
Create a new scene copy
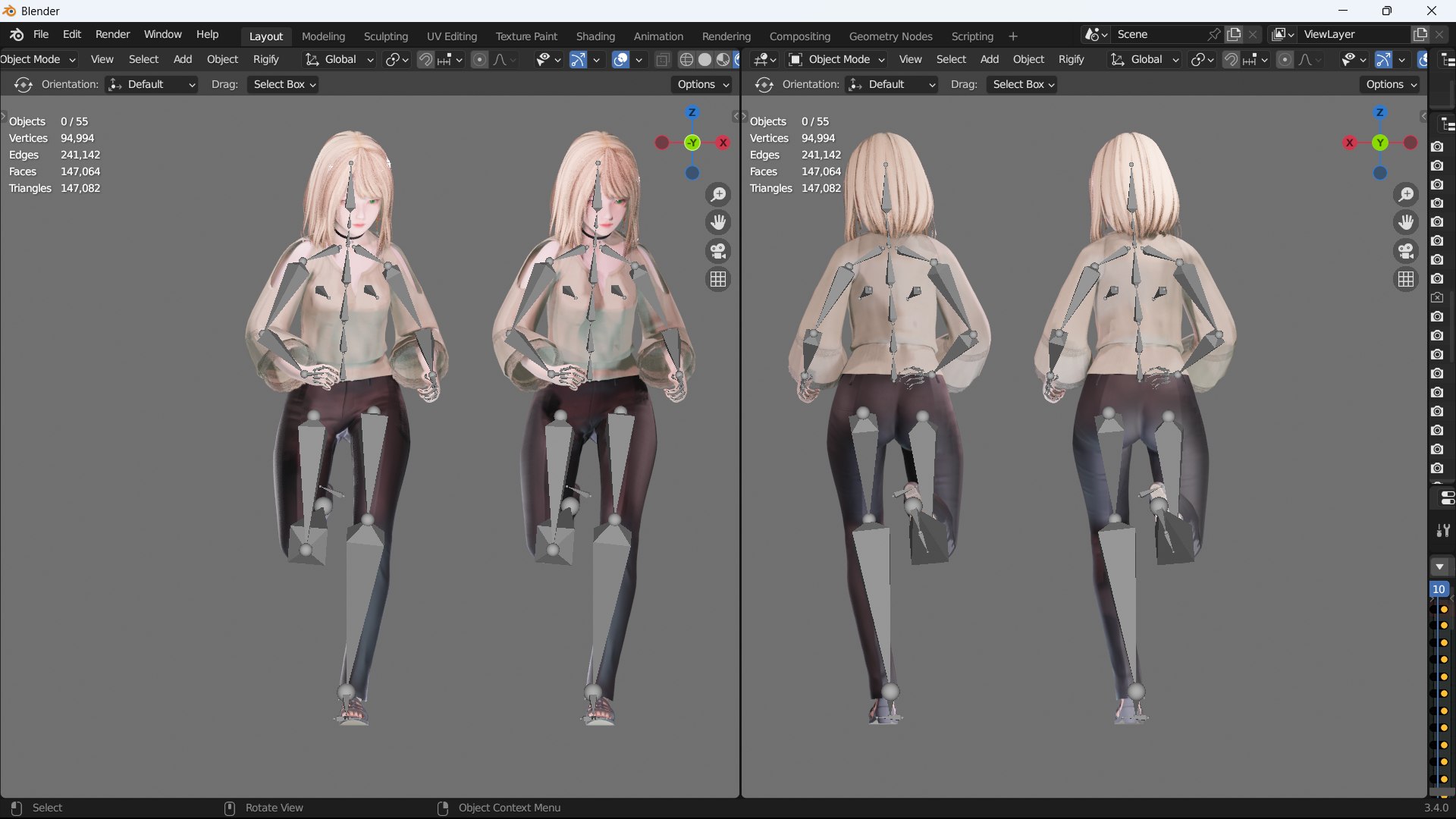tap(1234, 35)
